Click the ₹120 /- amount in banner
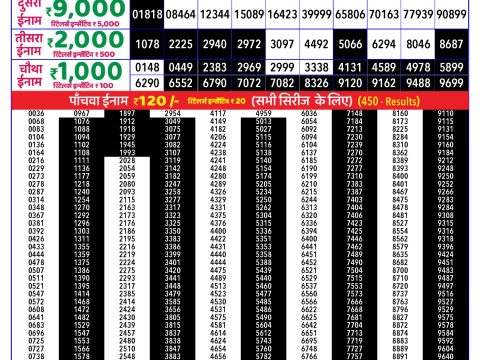 point(156,101)
